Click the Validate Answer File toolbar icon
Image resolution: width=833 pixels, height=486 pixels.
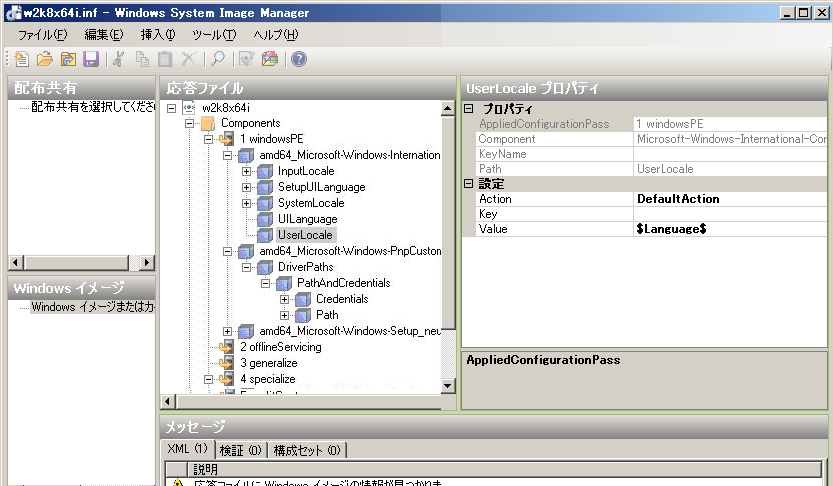[246, 59]
